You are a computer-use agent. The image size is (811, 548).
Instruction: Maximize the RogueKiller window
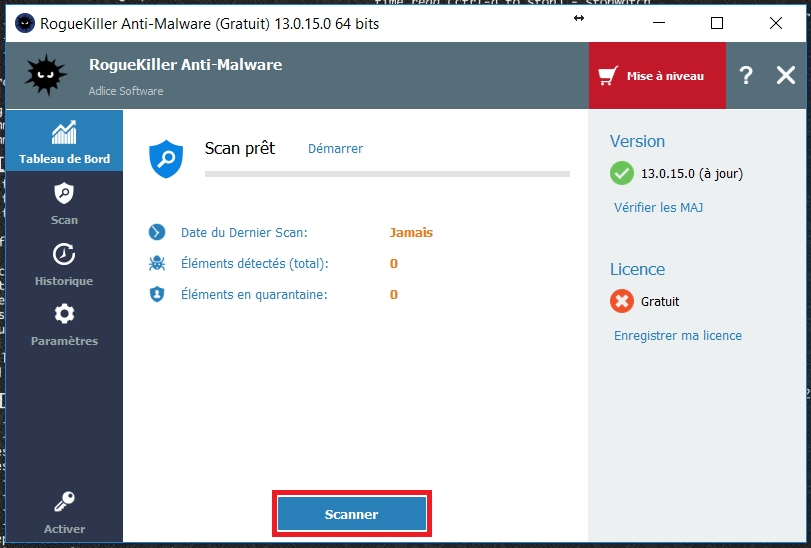point(717,23)
